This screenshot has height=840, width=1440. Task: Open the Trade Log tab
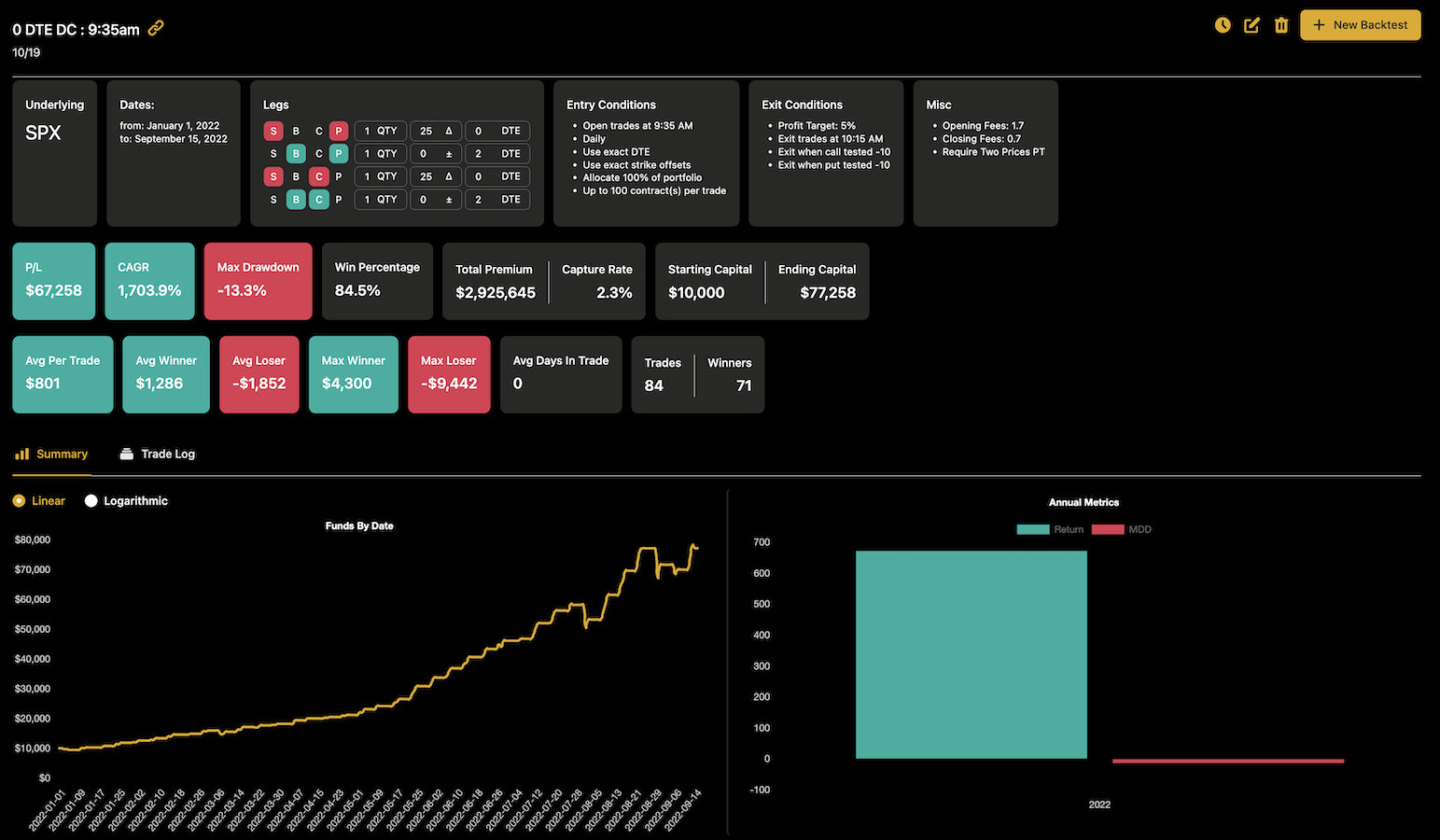168,454
